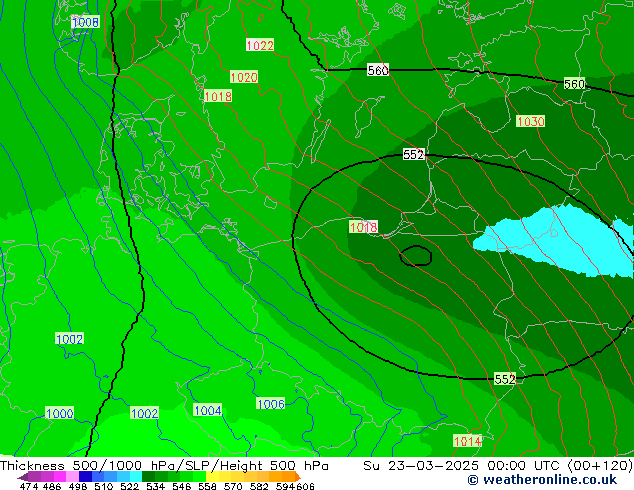Click the 1018 label inside the 552 contour
634x490 pixels.
[x=363, y=227]
